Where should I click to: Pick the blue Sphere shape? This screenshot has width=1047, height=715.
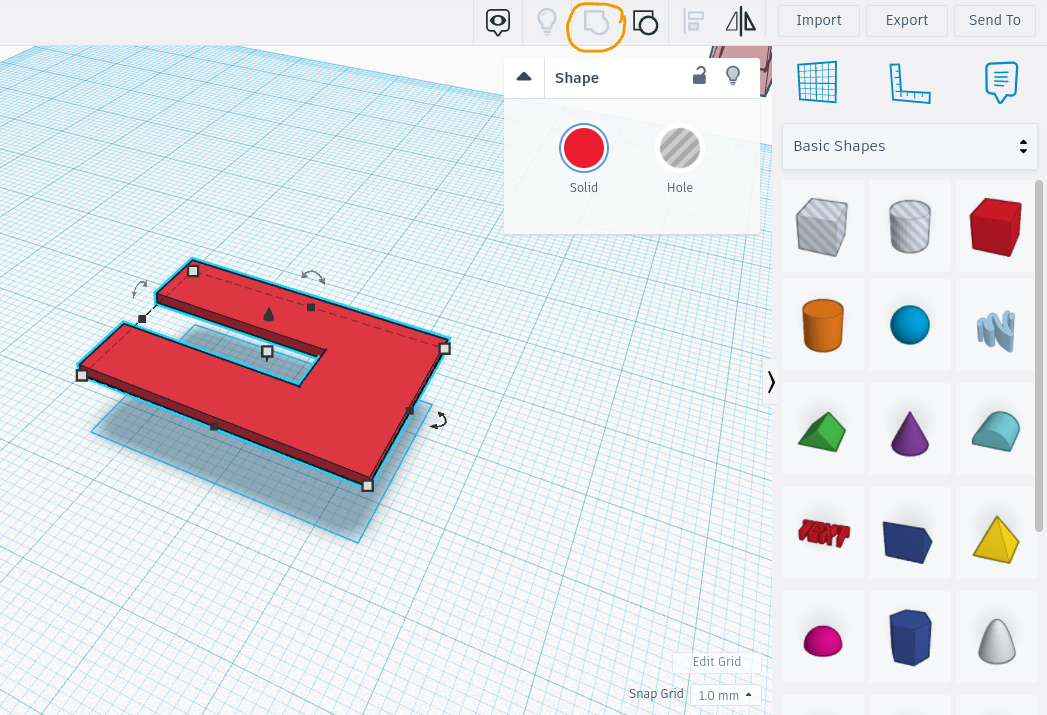909,325
